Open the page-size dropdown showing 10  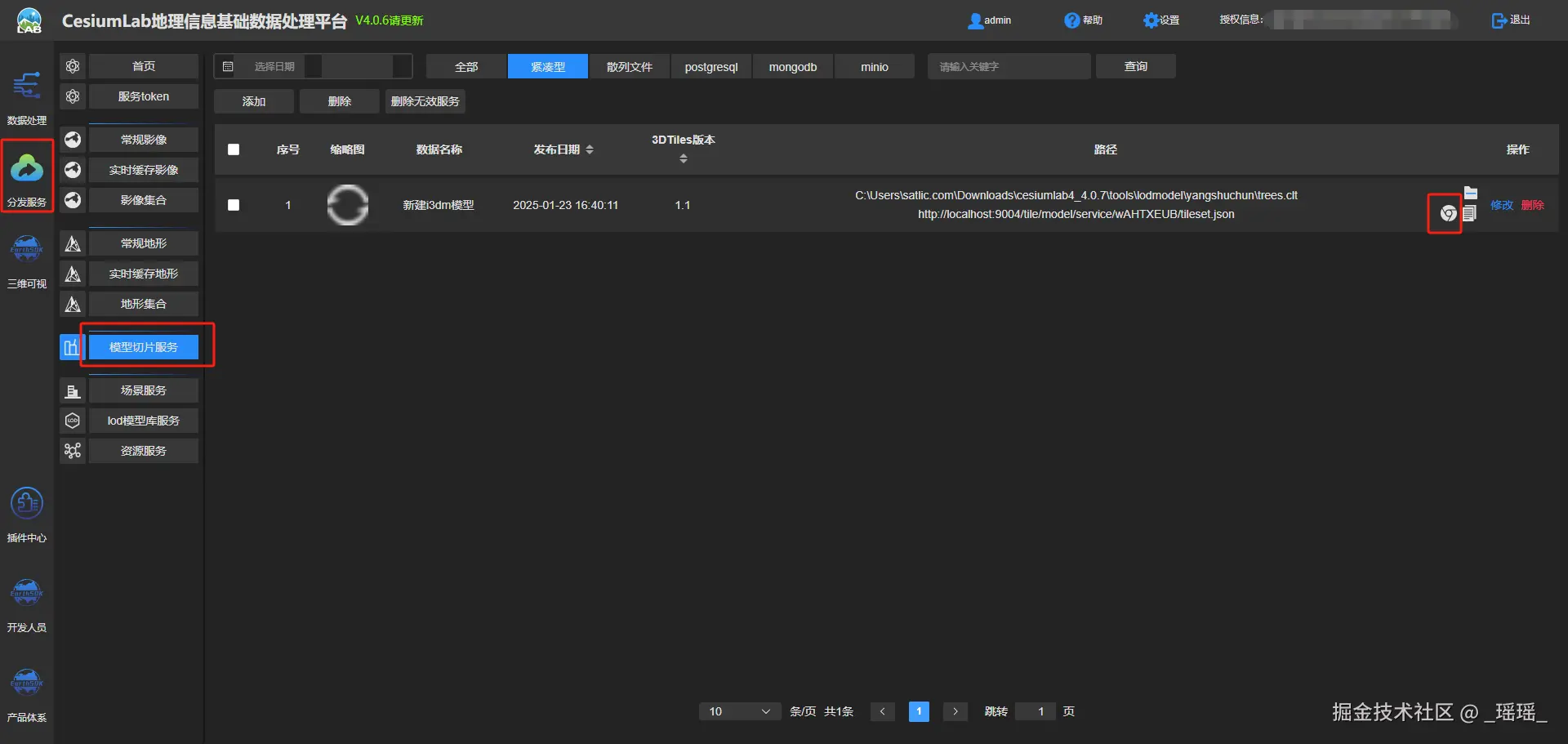(x=738, y=711)
